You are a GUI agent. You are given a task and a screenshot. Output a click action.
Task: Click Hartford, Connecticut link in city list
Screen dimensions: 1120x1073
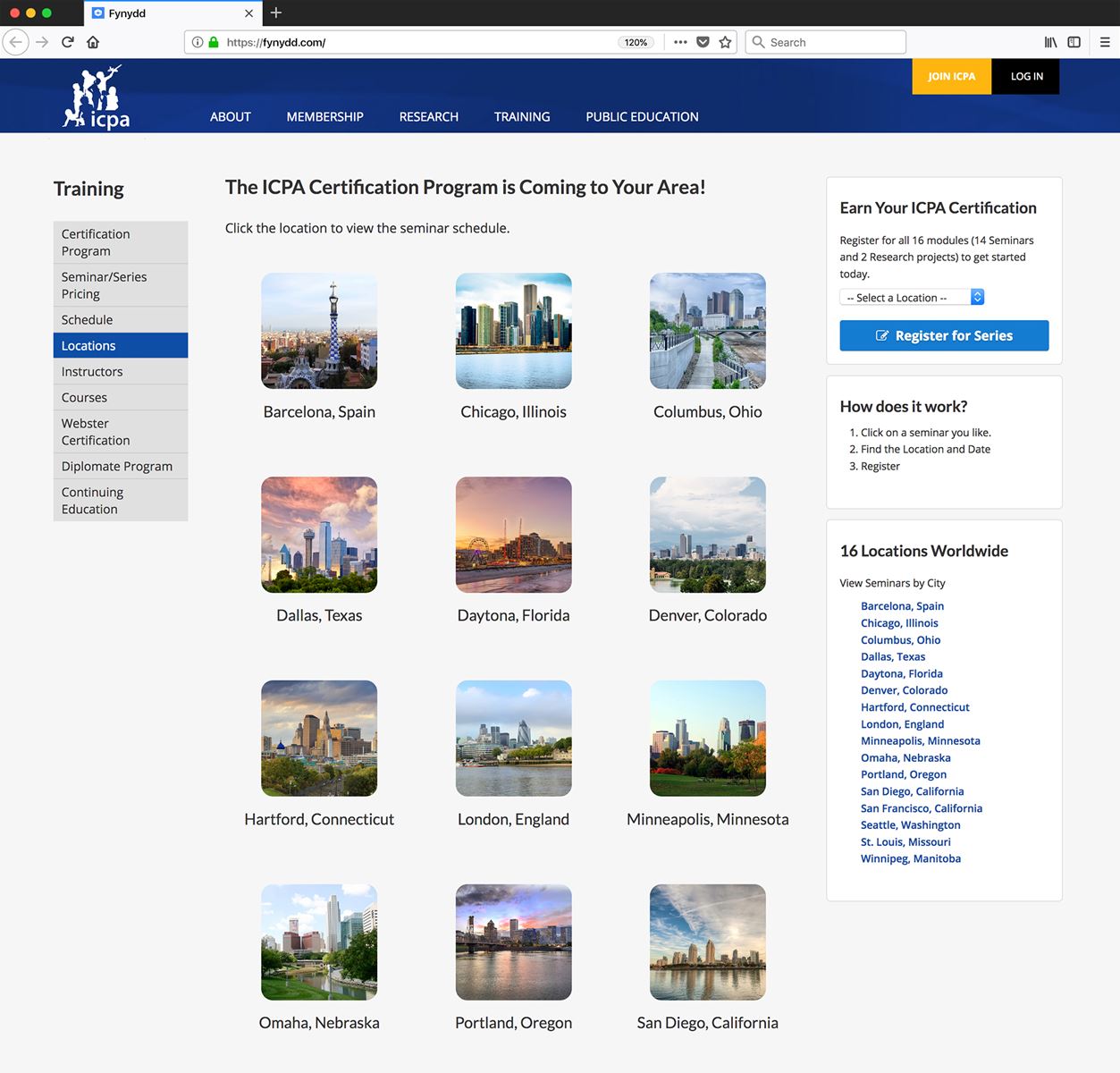914,707
